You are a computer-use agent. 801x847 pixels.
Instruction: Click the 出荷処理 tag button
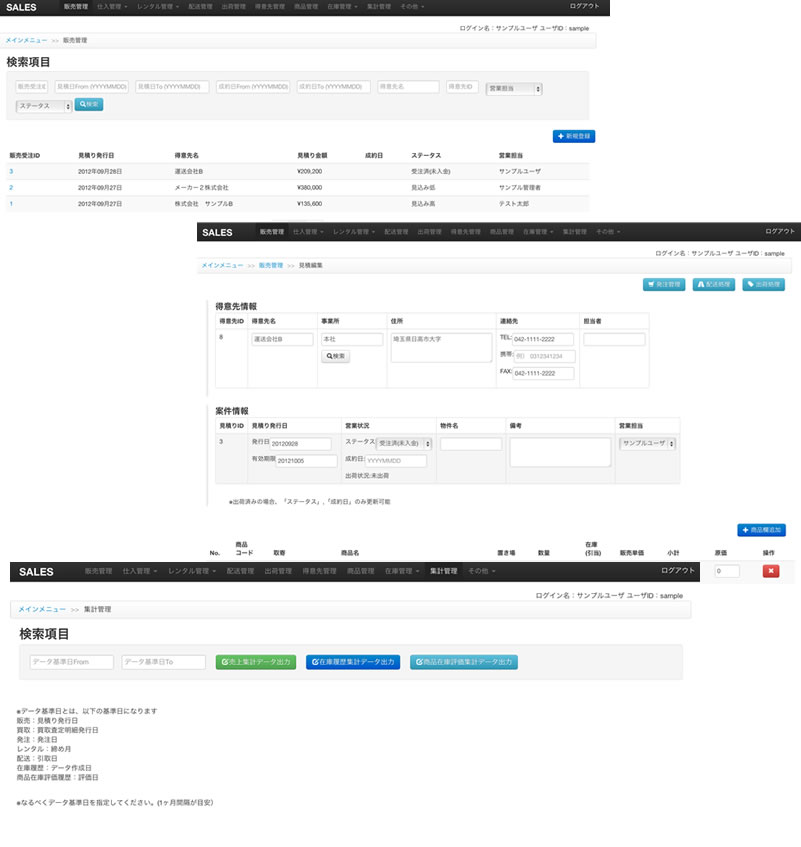pyautogui.click(x=763, y=284)
